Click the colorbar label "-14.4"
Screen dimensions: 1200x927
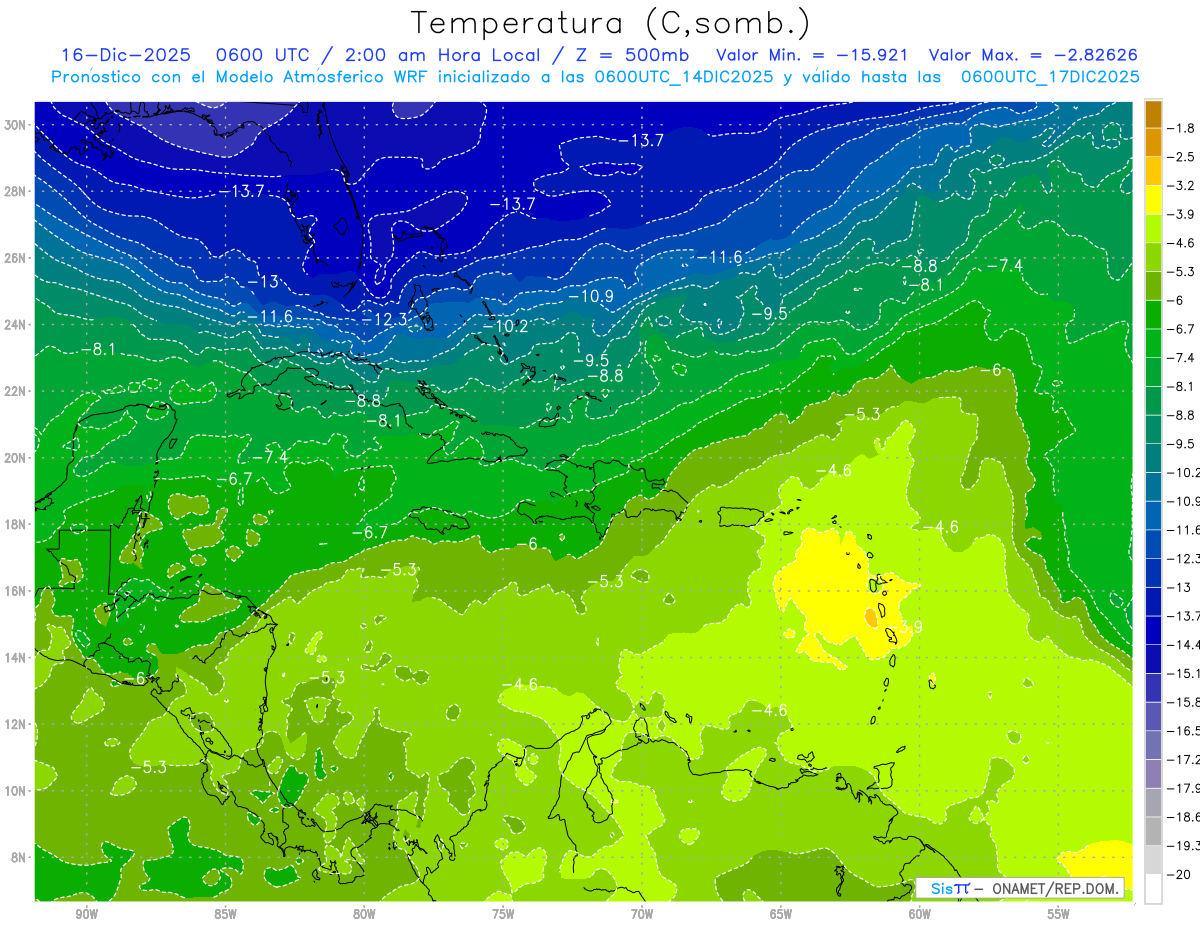[x=1183, y=645]
